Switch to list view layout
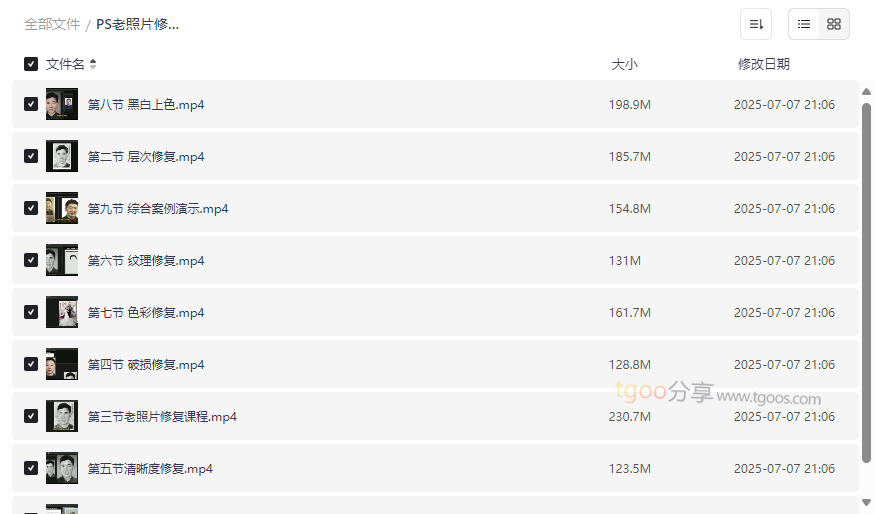The width and height of the screenshot is (874, 514). click(x=804, y=24)
